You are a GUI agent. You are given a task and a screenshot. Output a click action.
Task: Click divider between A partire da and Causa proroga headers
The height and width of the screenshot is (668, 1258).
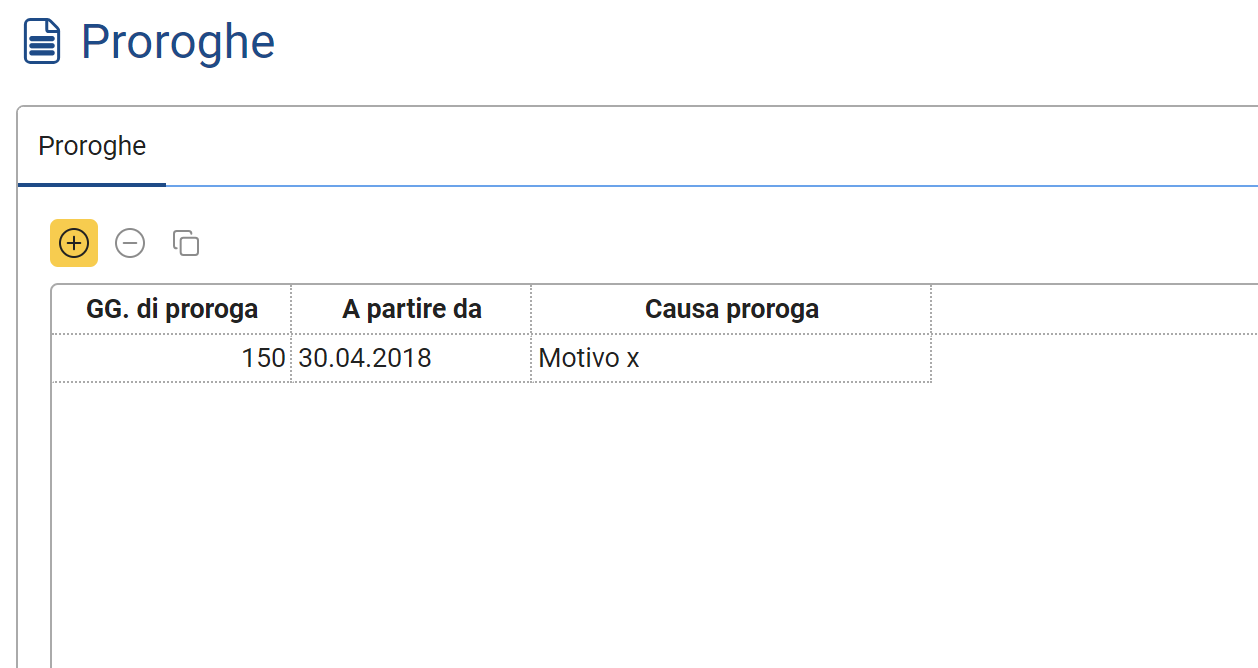pos(531,310)
